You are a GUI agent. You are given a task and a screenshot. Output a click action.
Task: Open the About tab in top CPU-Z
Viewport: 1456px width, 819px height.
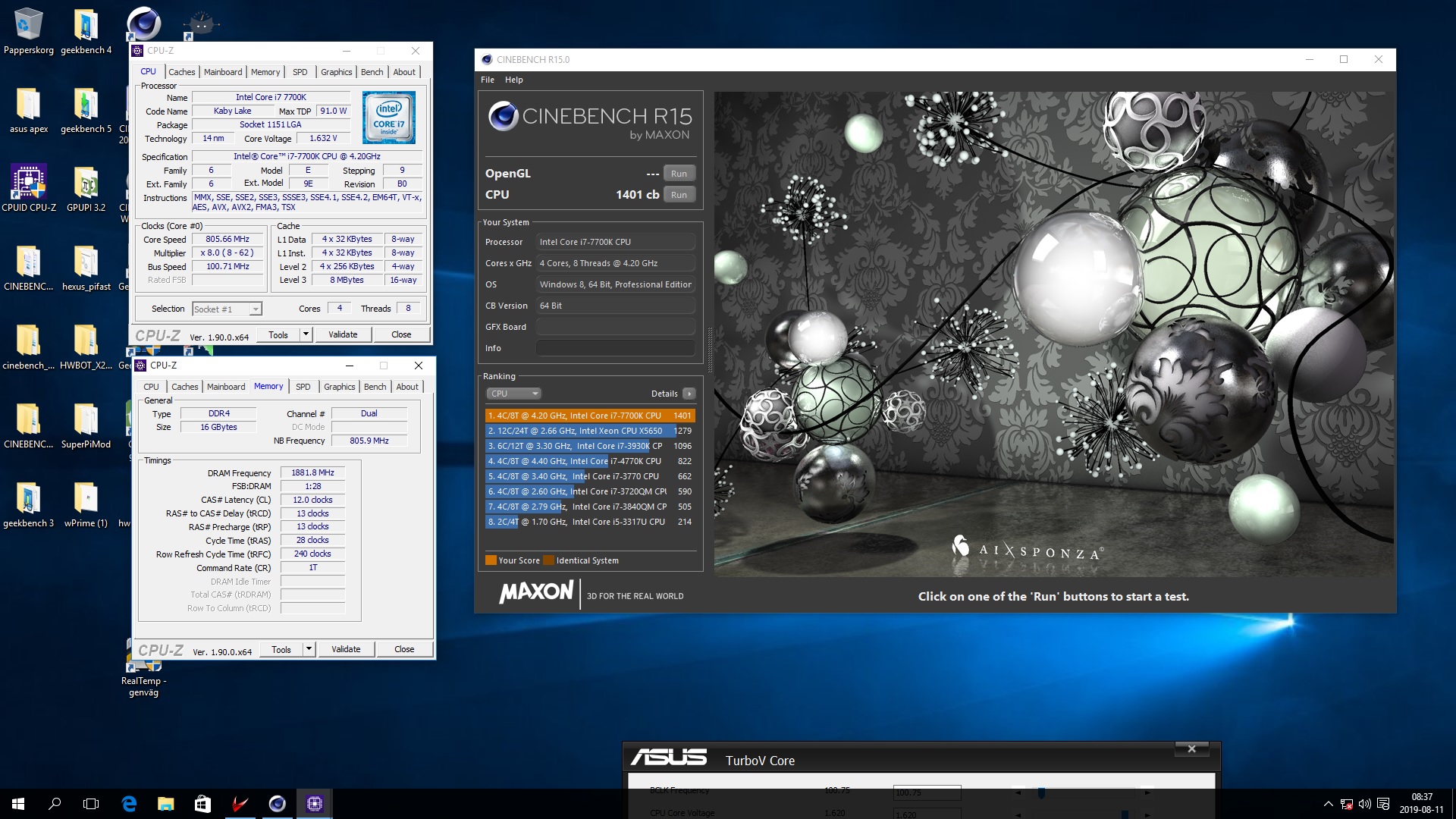click(x=404, y=72)
